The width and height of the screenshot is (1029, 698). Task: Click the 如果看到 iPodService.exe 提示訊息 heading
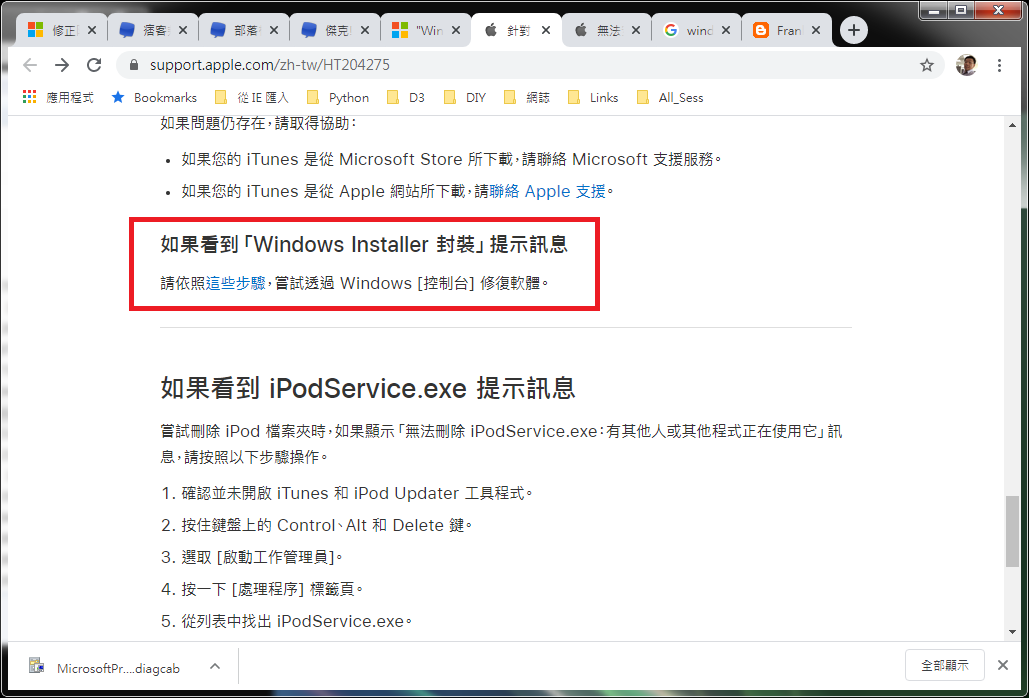[x=368, y=388]
